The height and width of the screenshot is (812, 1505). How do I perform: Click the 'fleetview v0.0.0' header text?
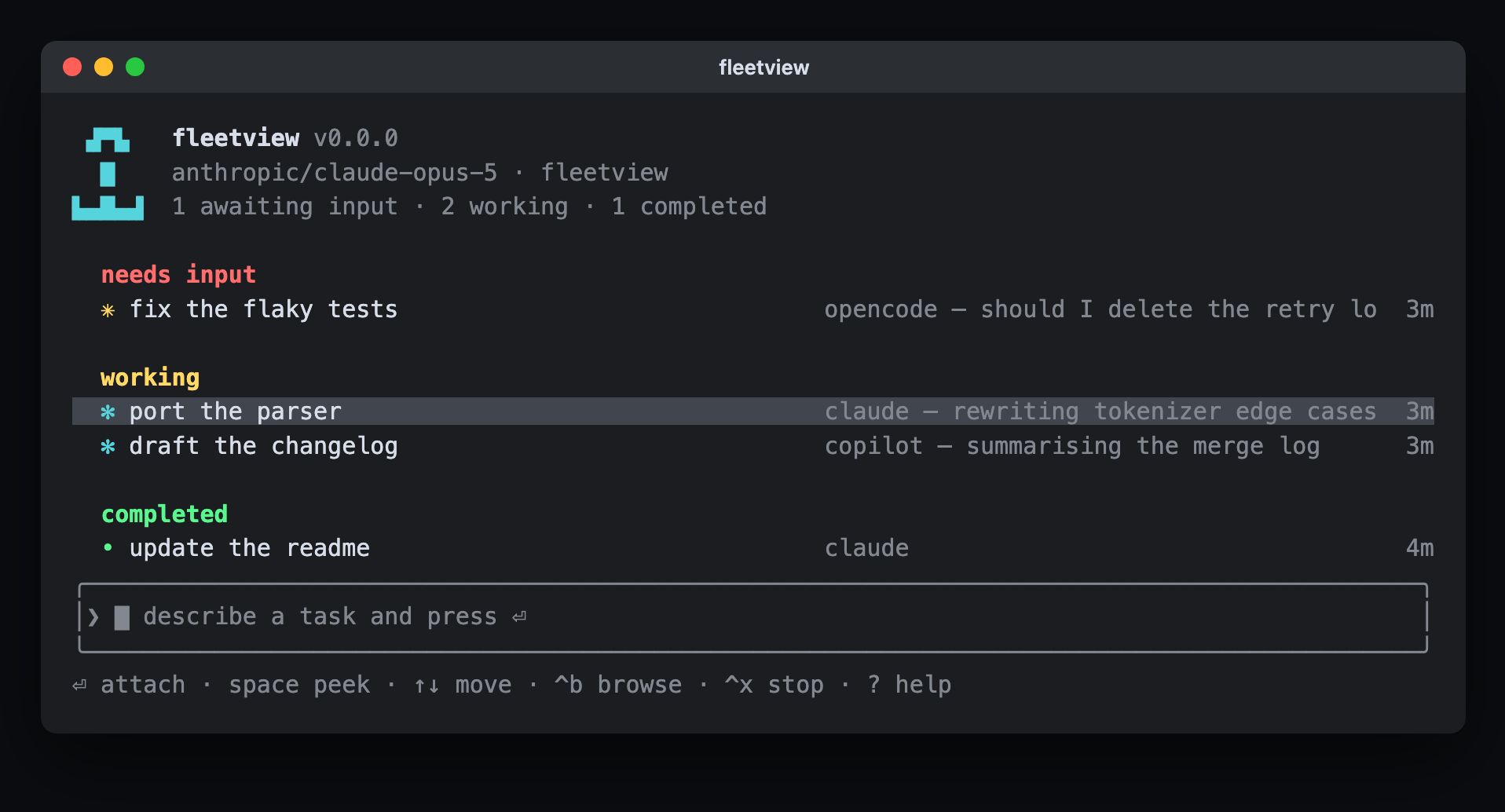285,138
